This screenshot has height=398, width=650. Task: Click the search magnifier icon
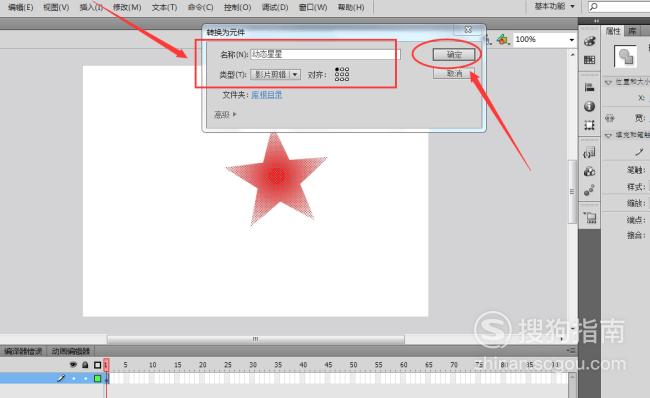click(594, 6)
